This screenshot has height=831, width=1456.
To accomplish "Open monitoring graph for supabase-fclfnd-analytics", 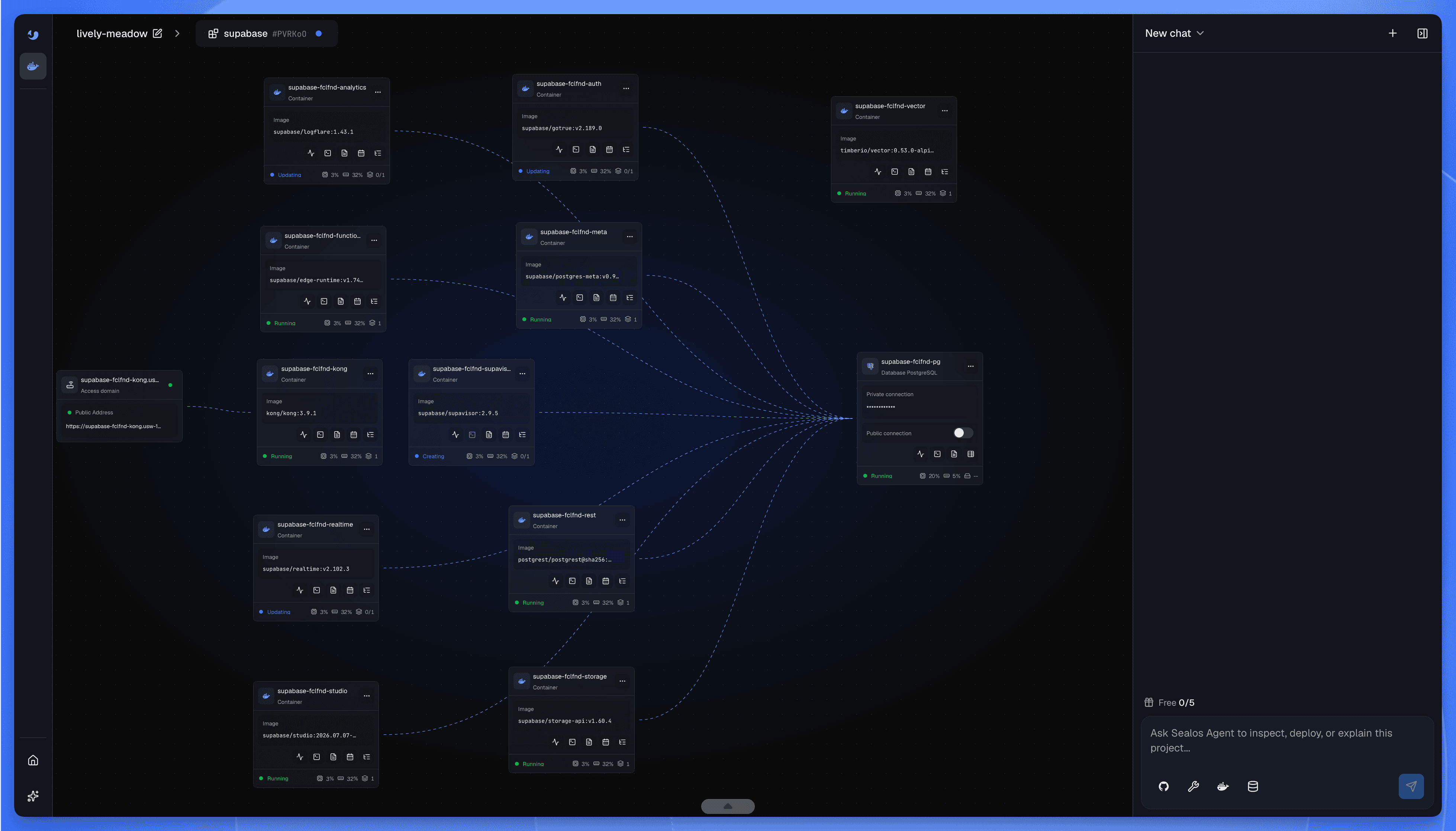I will tap(310, 153).
